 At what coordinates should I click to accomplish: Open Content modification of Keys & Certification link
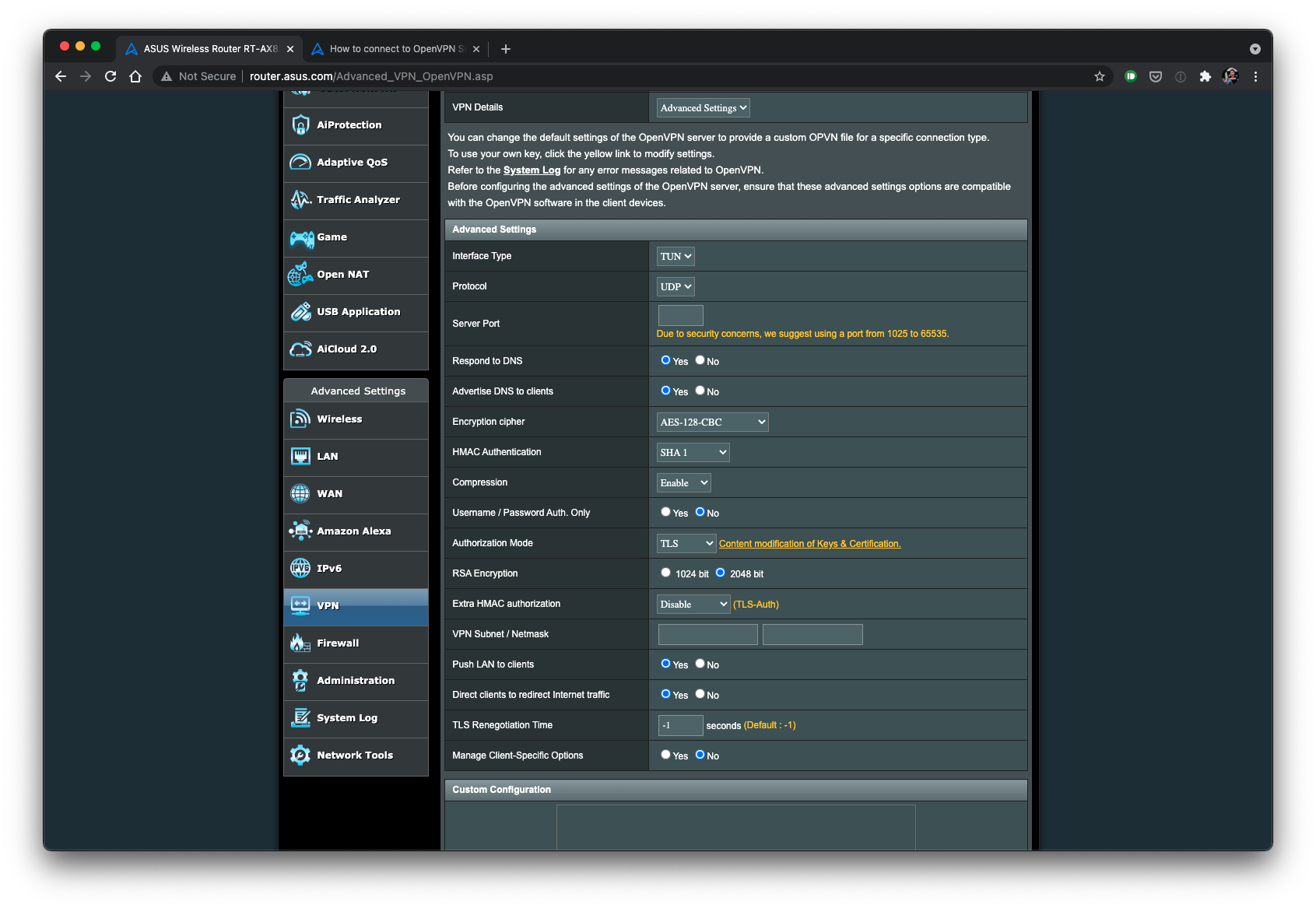coord(809,544)
